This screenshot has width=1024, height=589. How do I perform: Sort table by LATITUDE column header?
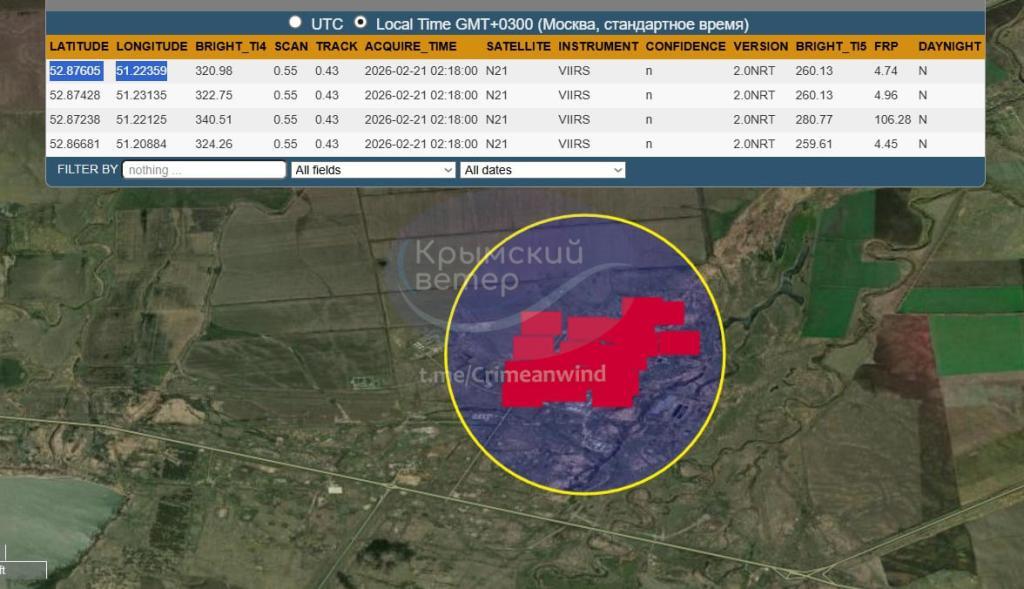[x=79, y=47]
